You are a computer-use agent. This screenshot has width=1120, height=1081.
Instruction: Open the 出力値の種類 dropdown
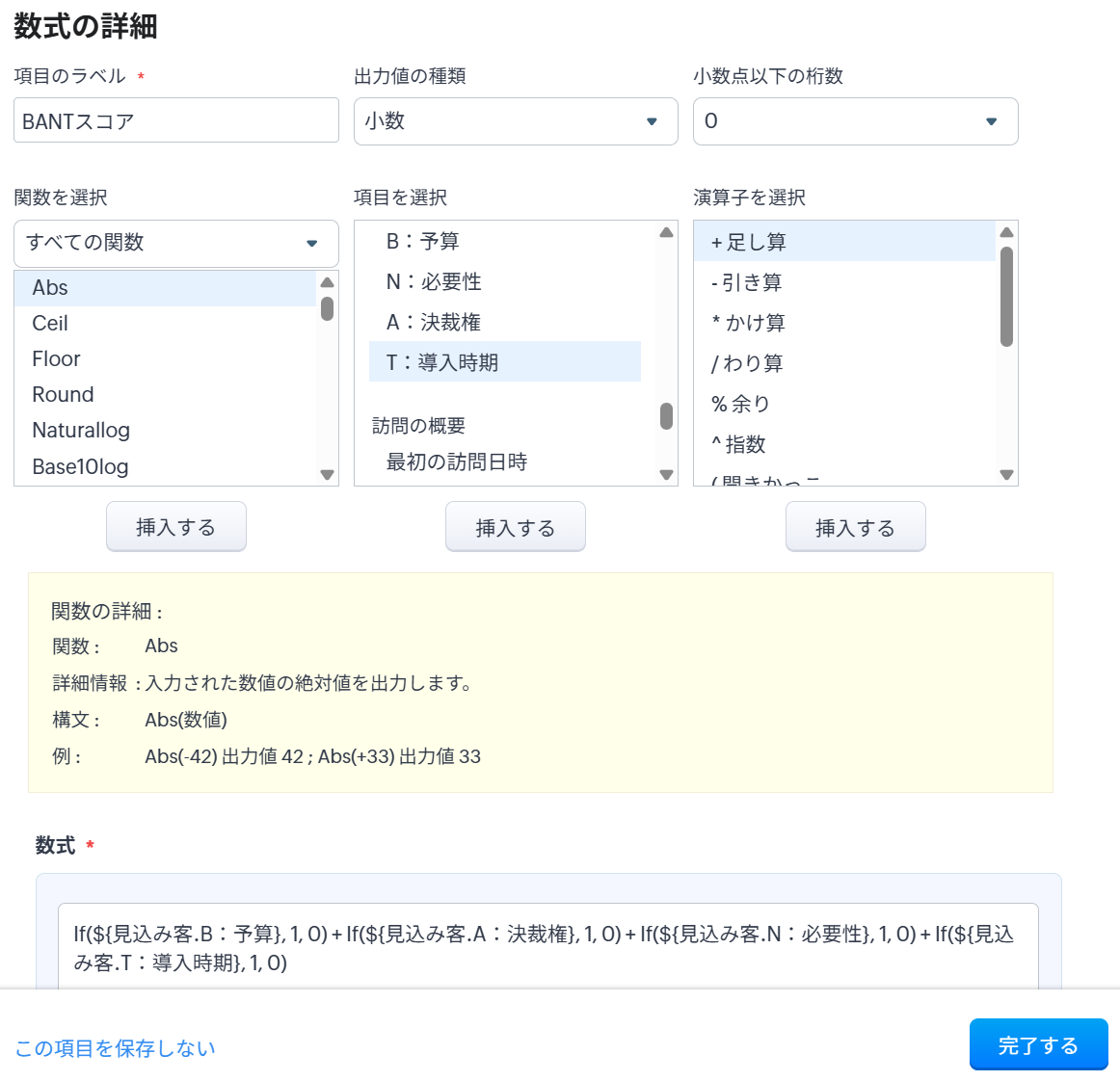(516, 121)
